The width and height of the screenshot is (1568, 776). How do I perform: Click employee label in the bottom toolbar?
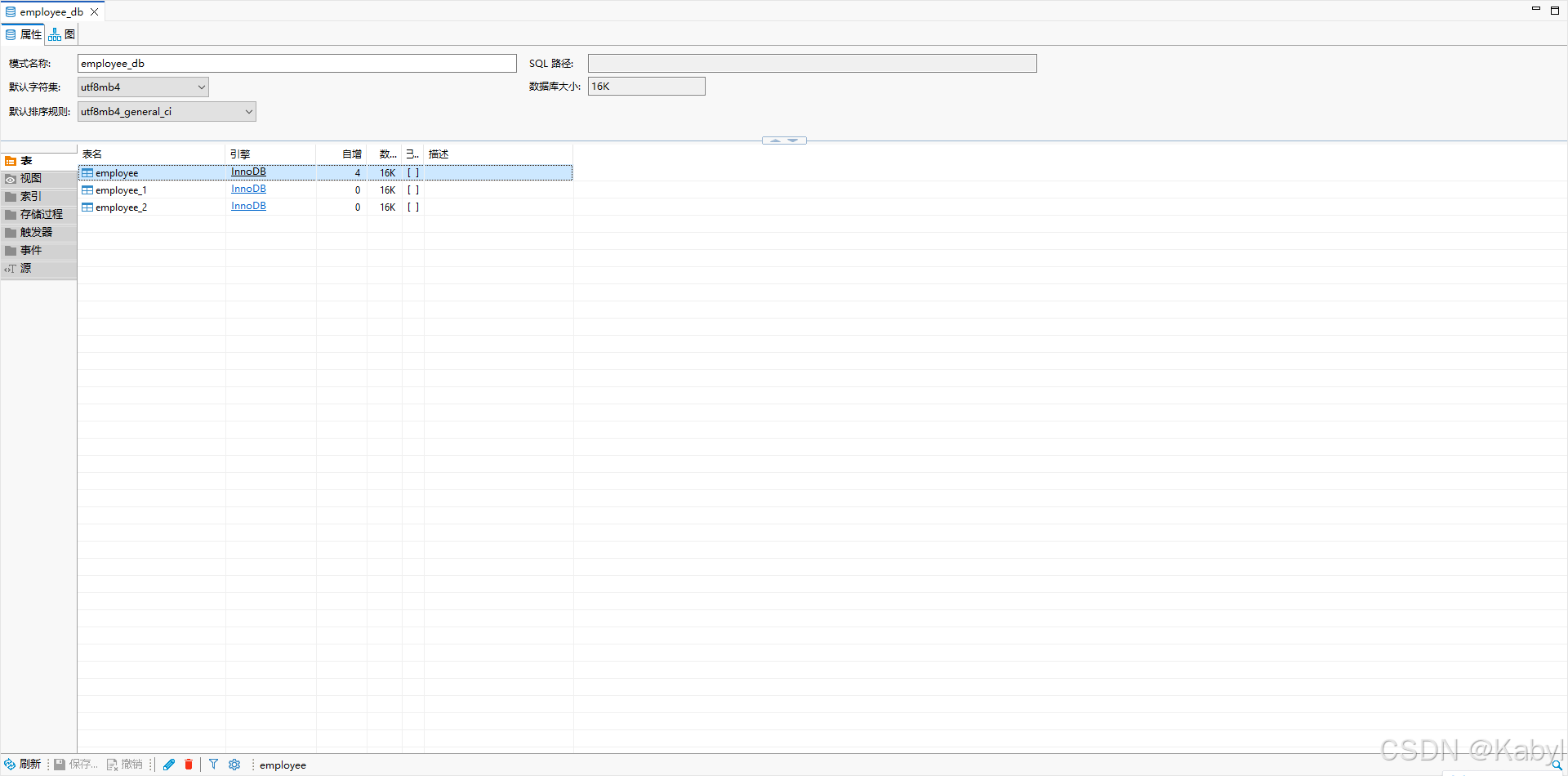283,765
